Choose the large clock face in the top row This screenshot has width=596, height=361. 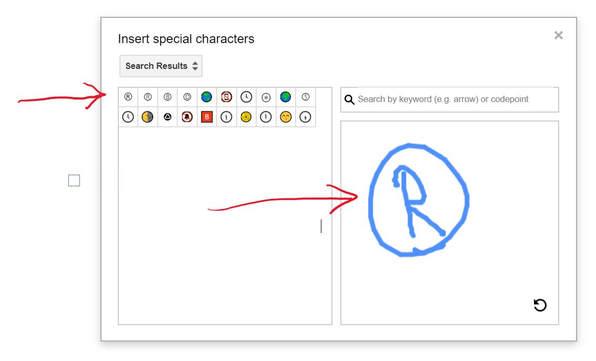(x=246, y=97)
